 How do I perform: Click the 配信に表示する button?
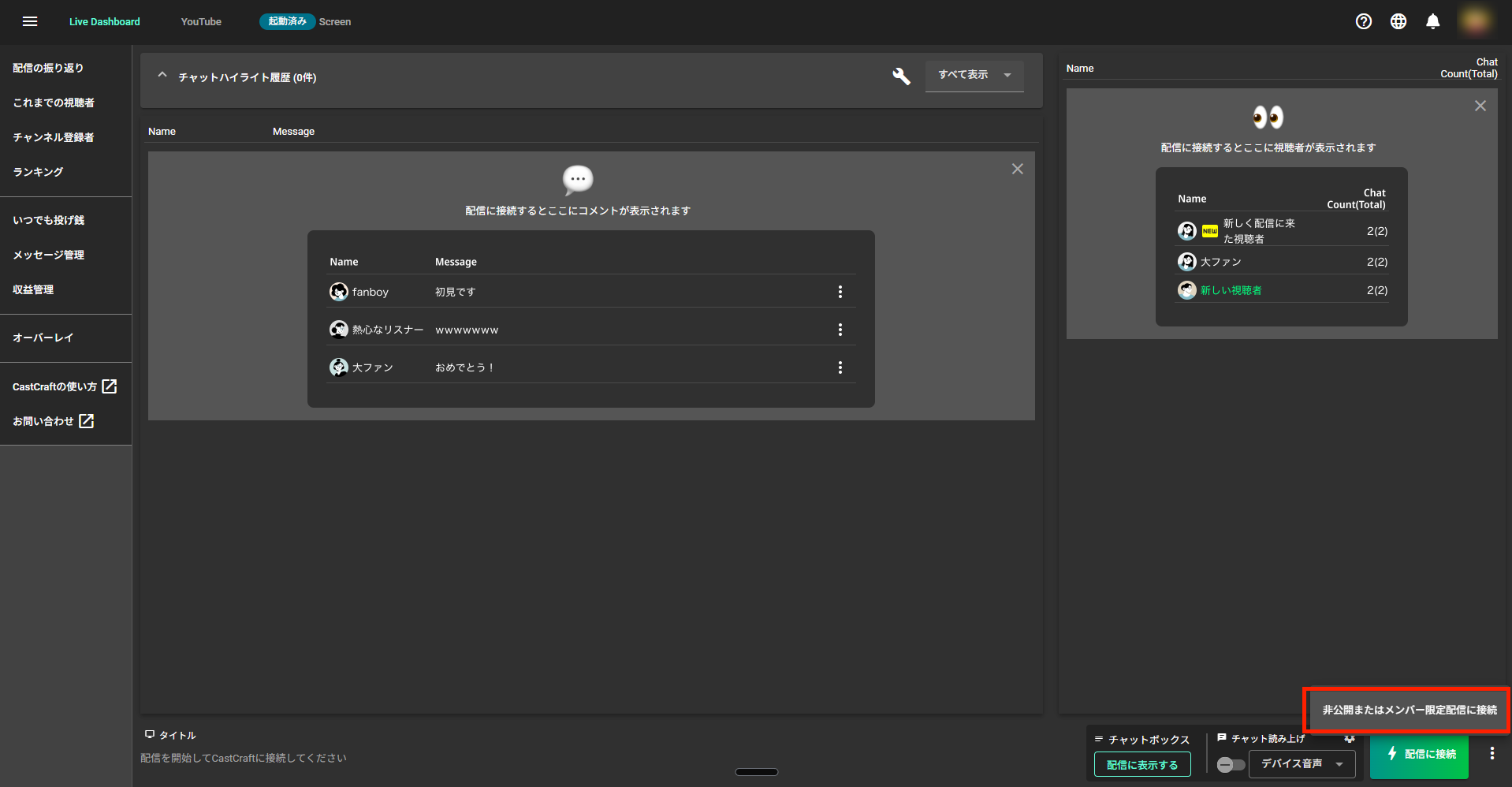tap(1142, 764)
